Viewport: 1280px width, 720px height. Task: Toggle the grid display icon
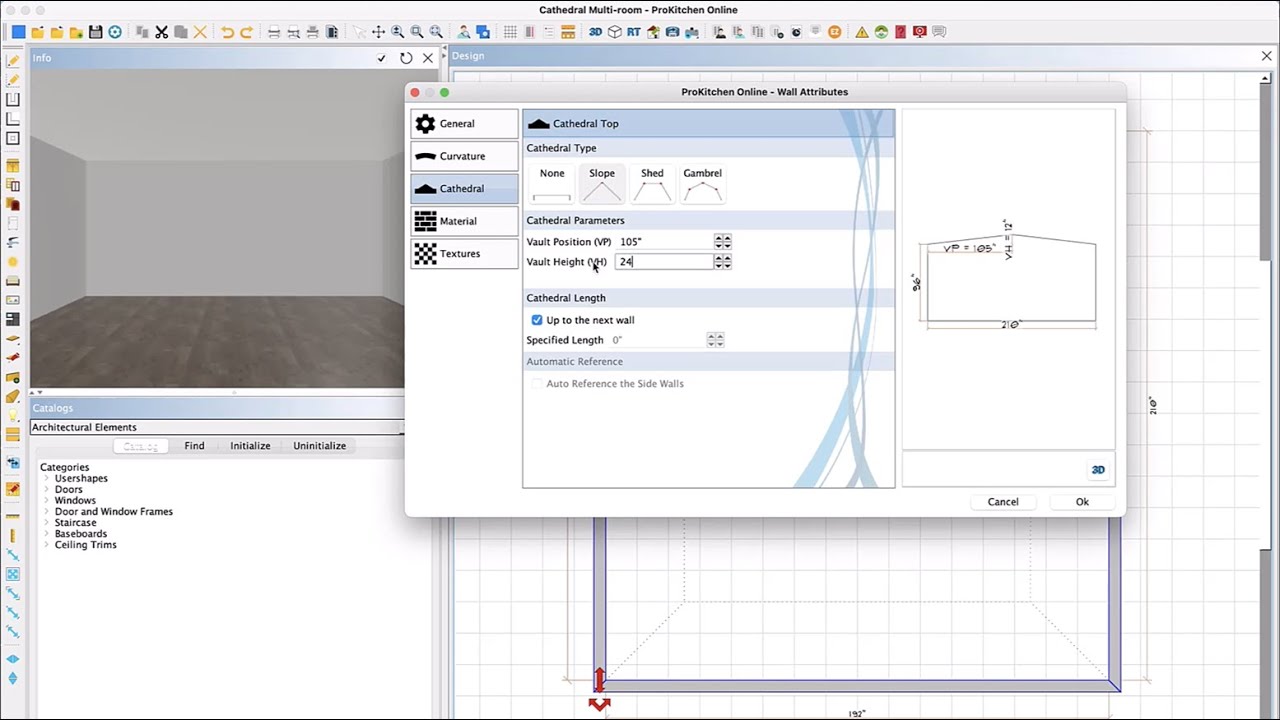point(510,32)
